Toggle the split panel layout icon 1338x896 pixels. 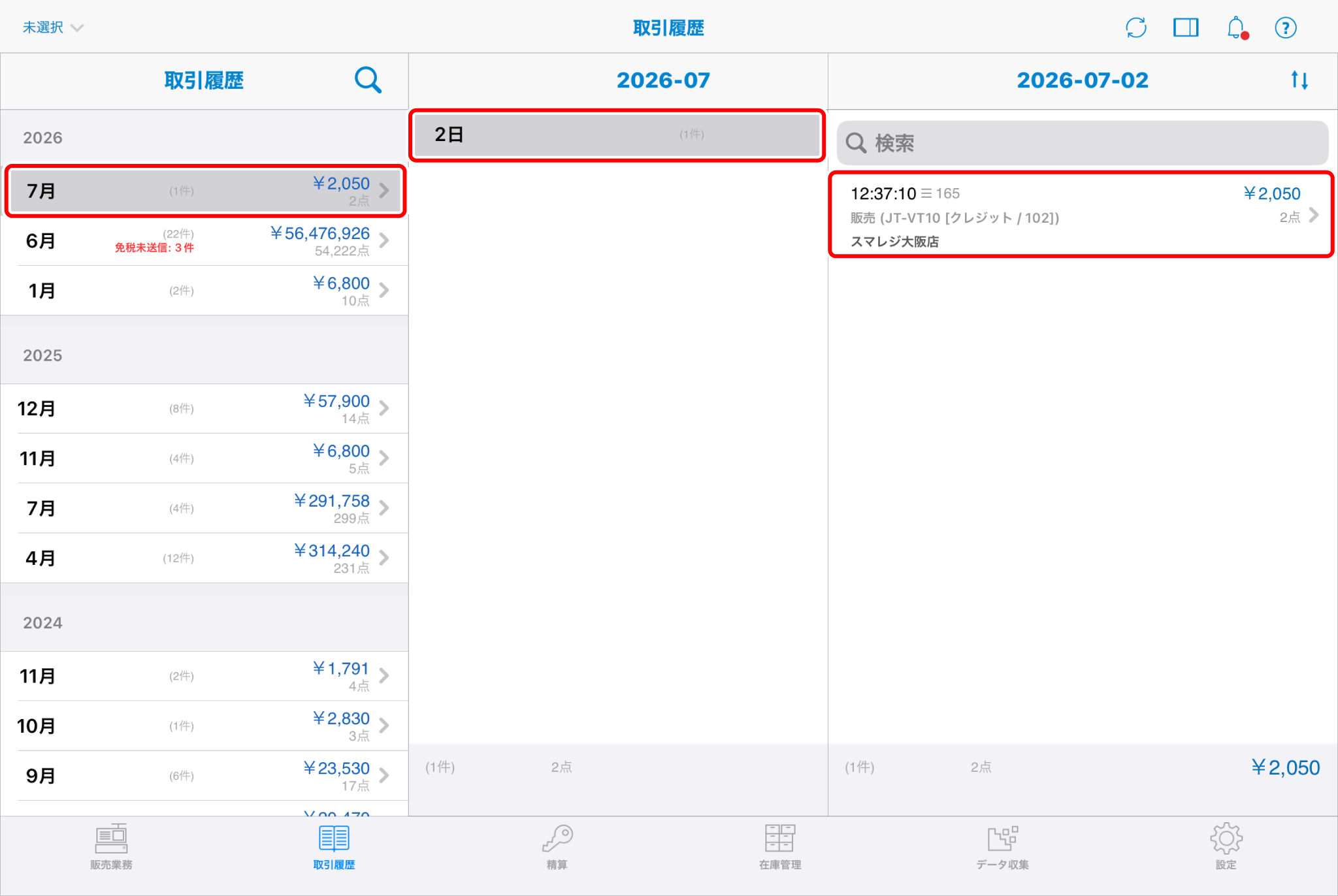pos(1186,27)
